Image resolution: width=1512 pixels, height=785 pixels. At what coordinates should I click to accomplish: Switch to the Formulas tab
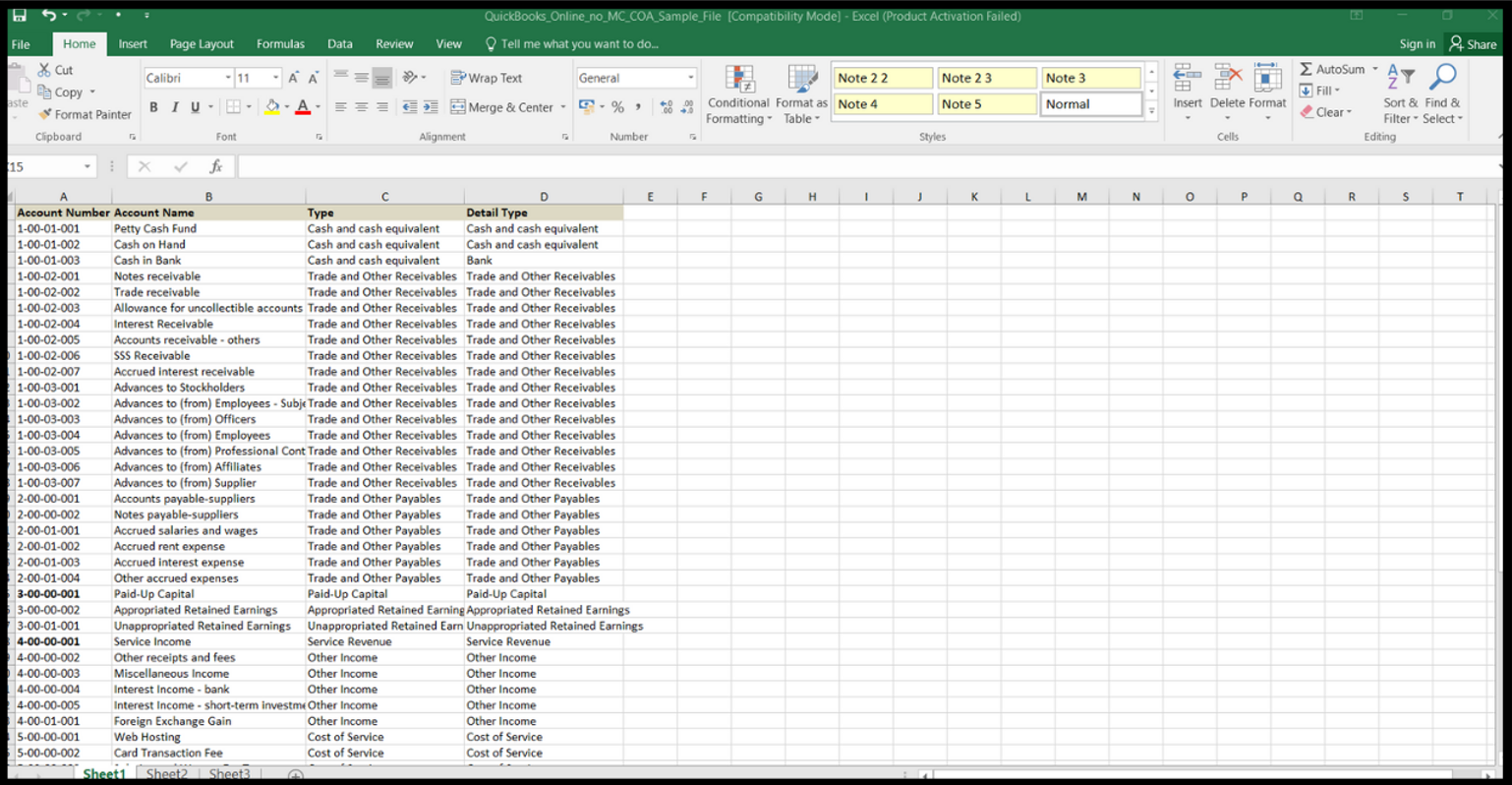click(x=280, y=44)
